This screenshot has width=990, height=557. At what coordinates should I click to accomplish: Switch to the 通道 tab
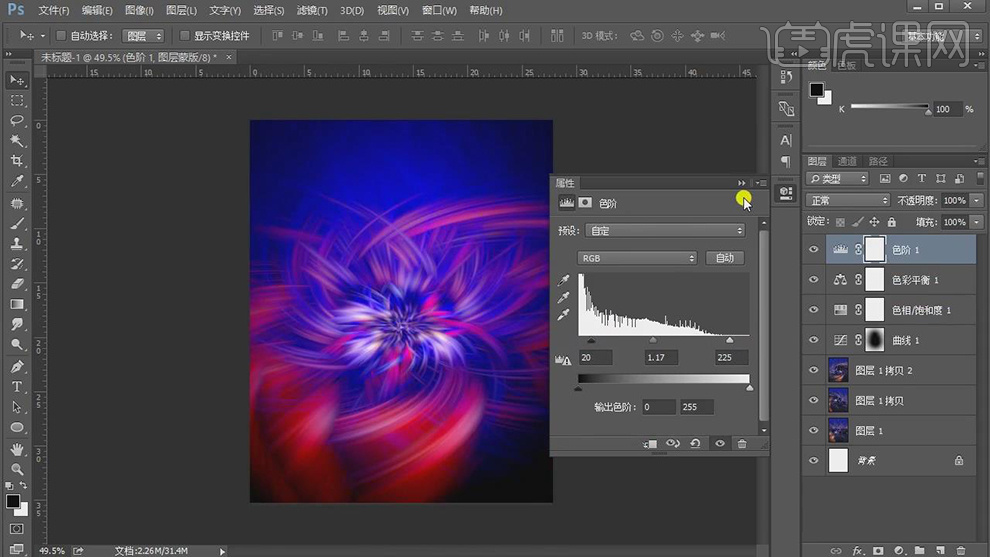[x=847, y=161]
